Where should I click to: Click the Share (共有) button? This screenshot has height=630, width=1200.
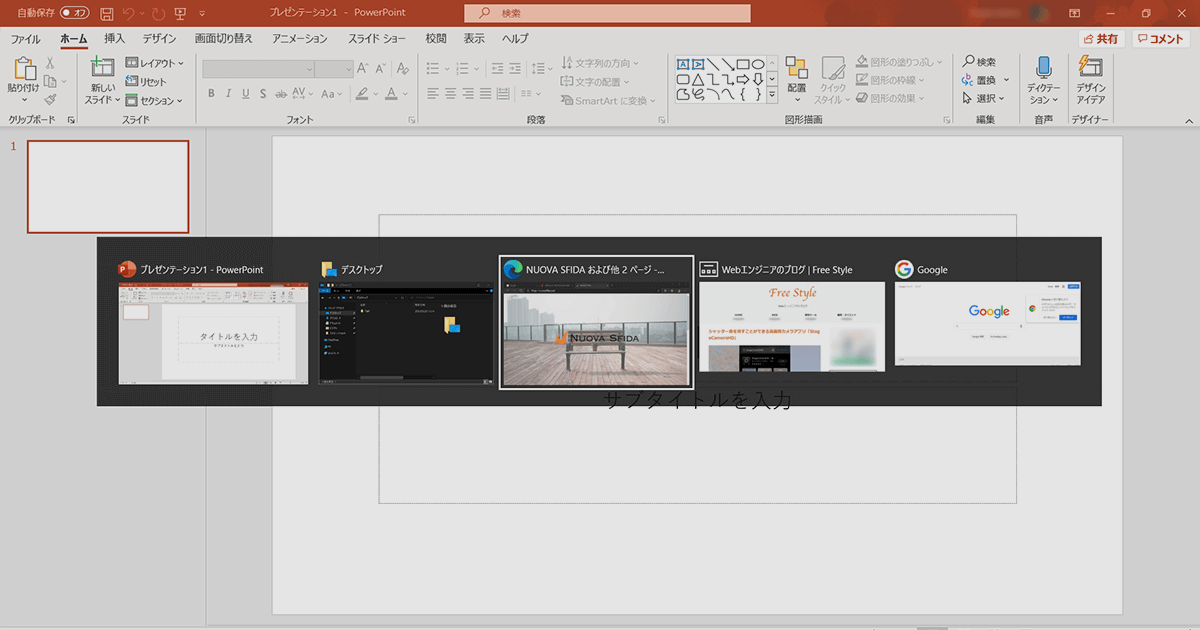coord(1101,38)
